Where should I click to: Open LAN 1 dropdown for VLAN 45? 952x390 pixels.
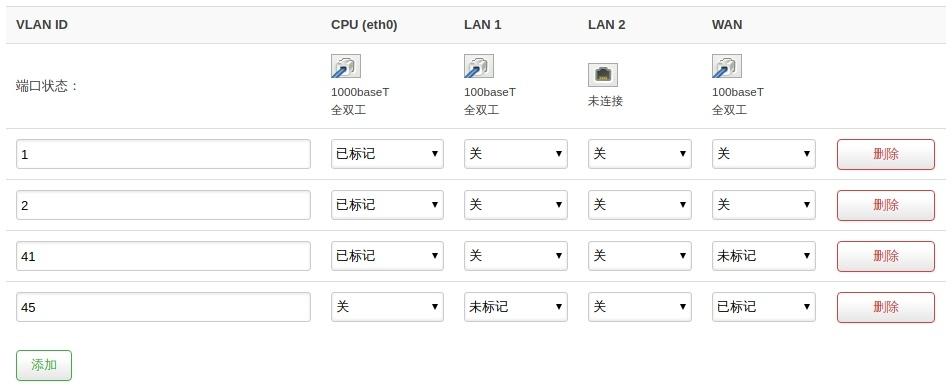(515, 307)
